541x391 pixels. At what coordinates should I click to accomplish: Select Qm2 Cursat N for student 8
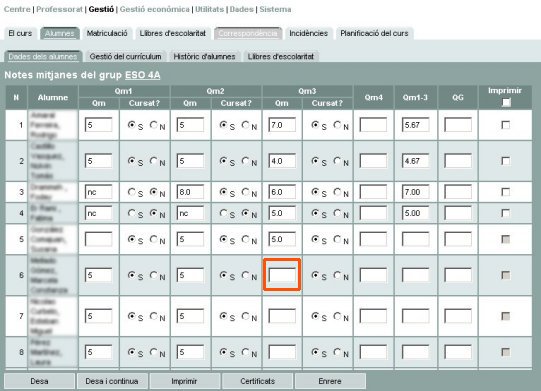pos(245,352)
